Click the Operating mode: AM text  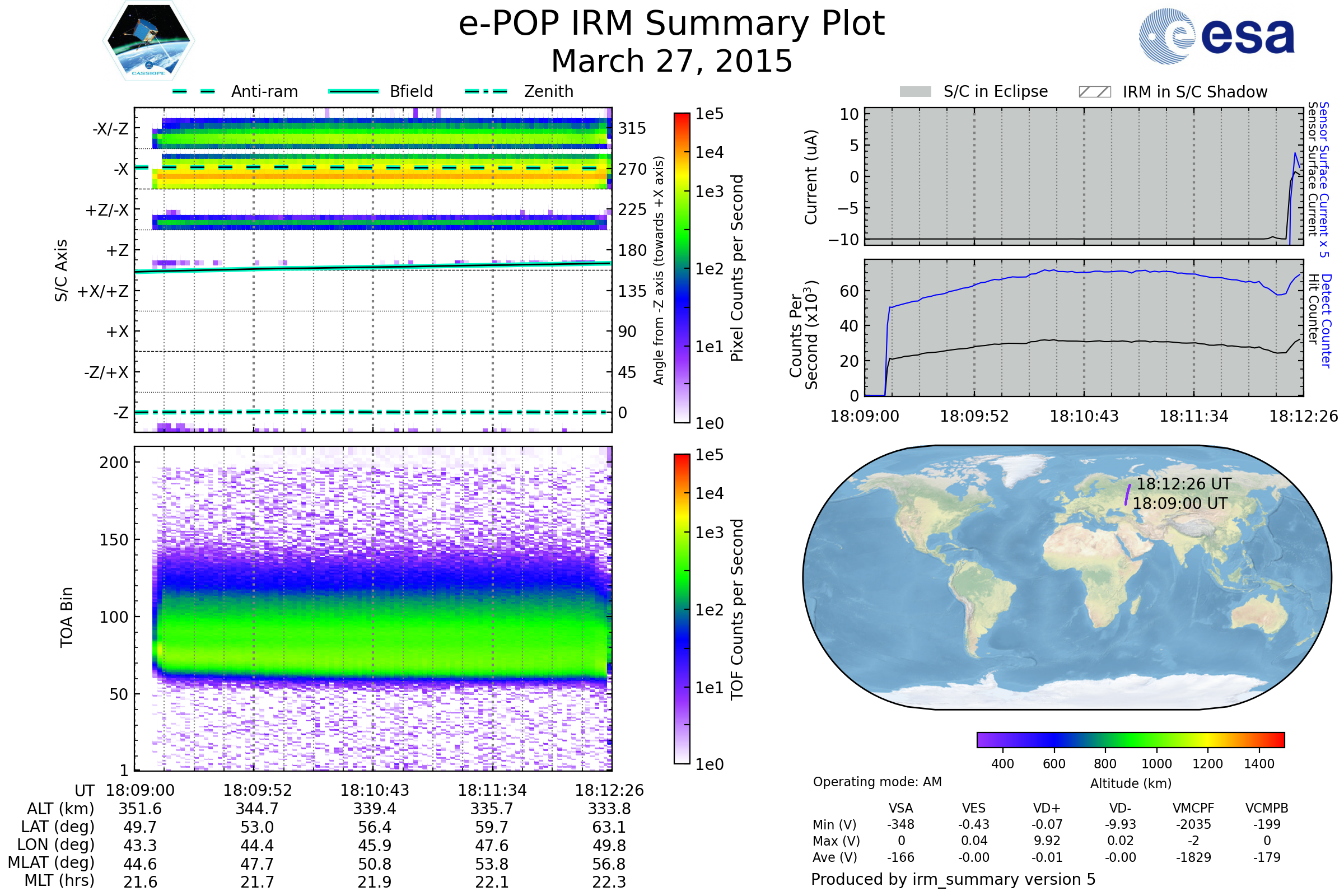(877, 782)
